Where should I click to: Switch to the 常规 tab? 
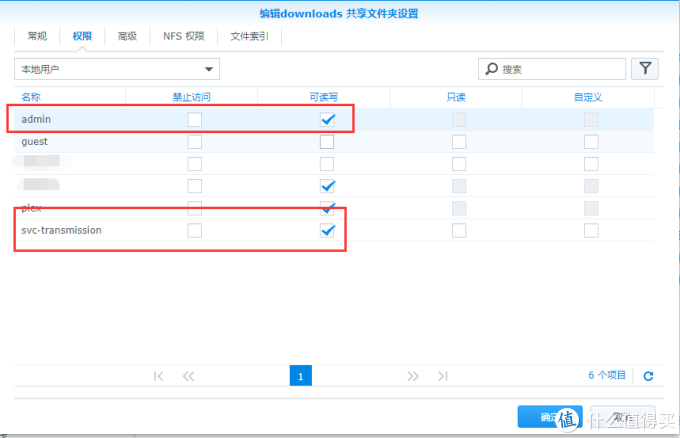coord(37,36)
